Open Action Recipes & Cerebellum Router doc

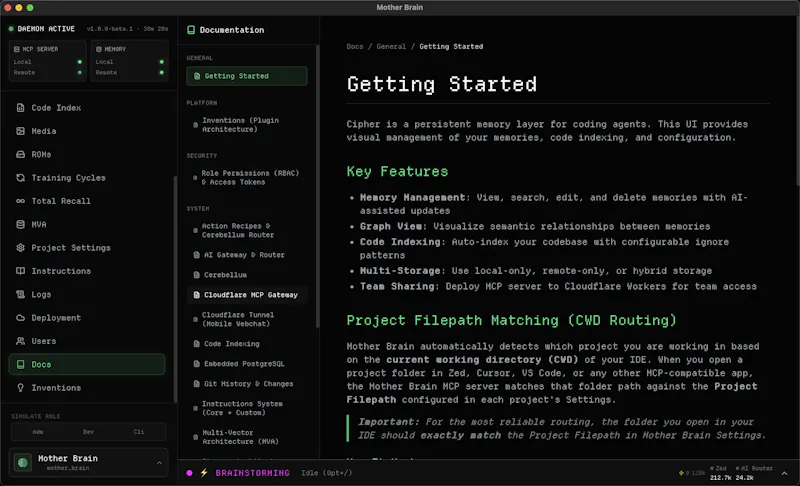pyautogui.click(x=247, y=231)
